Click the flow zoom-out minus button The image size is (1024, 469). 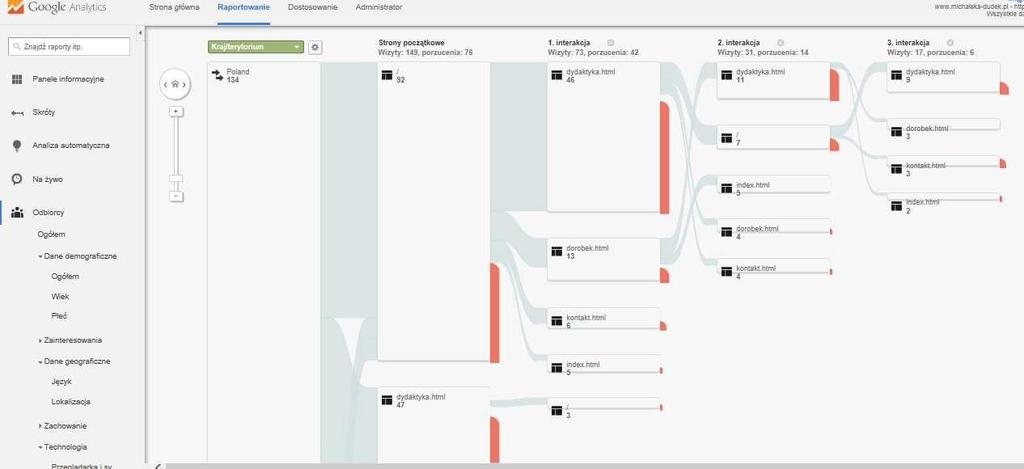(176, 196)
